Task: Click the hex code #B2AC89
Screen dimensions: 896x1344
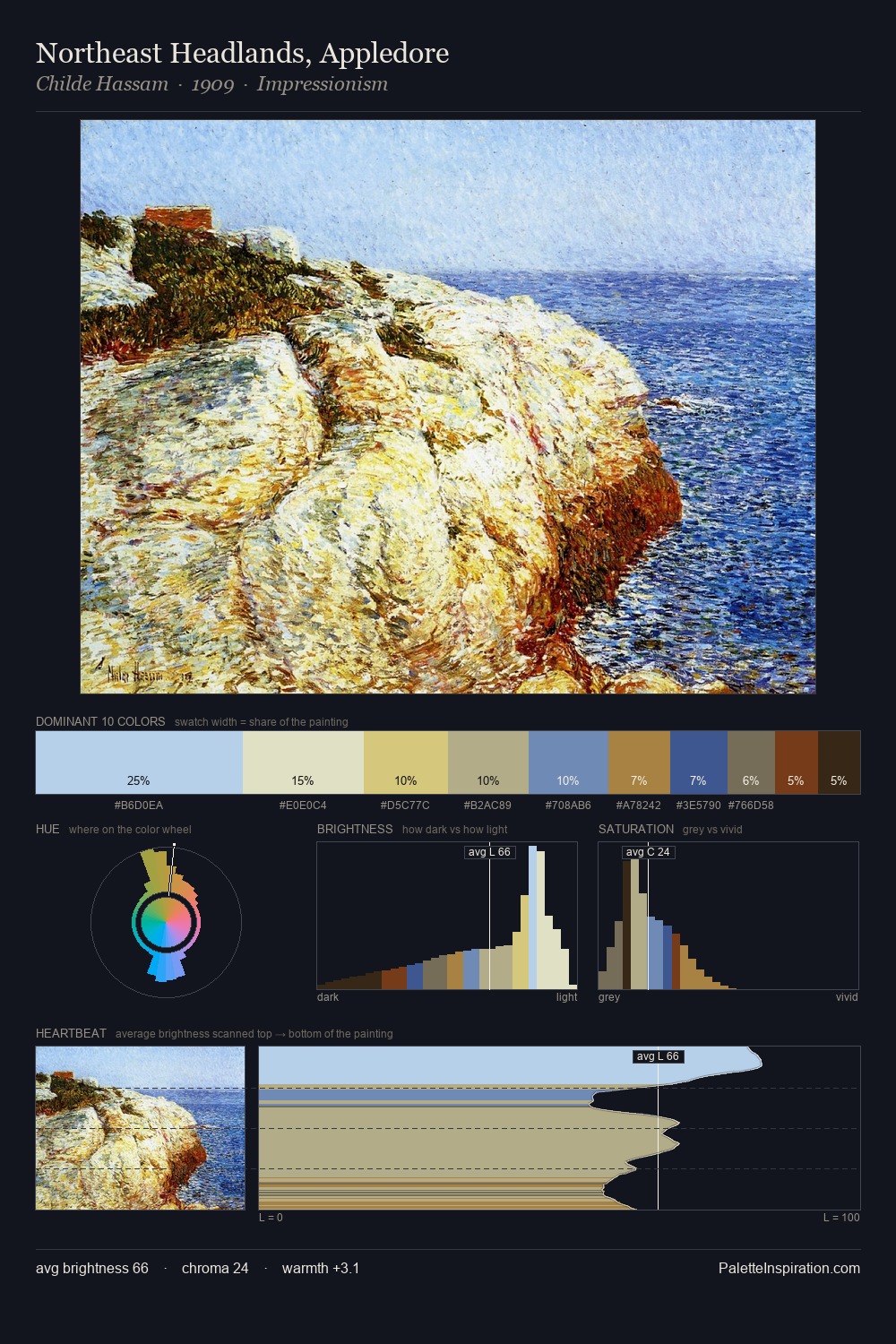Action: click(x=487, y=806)
